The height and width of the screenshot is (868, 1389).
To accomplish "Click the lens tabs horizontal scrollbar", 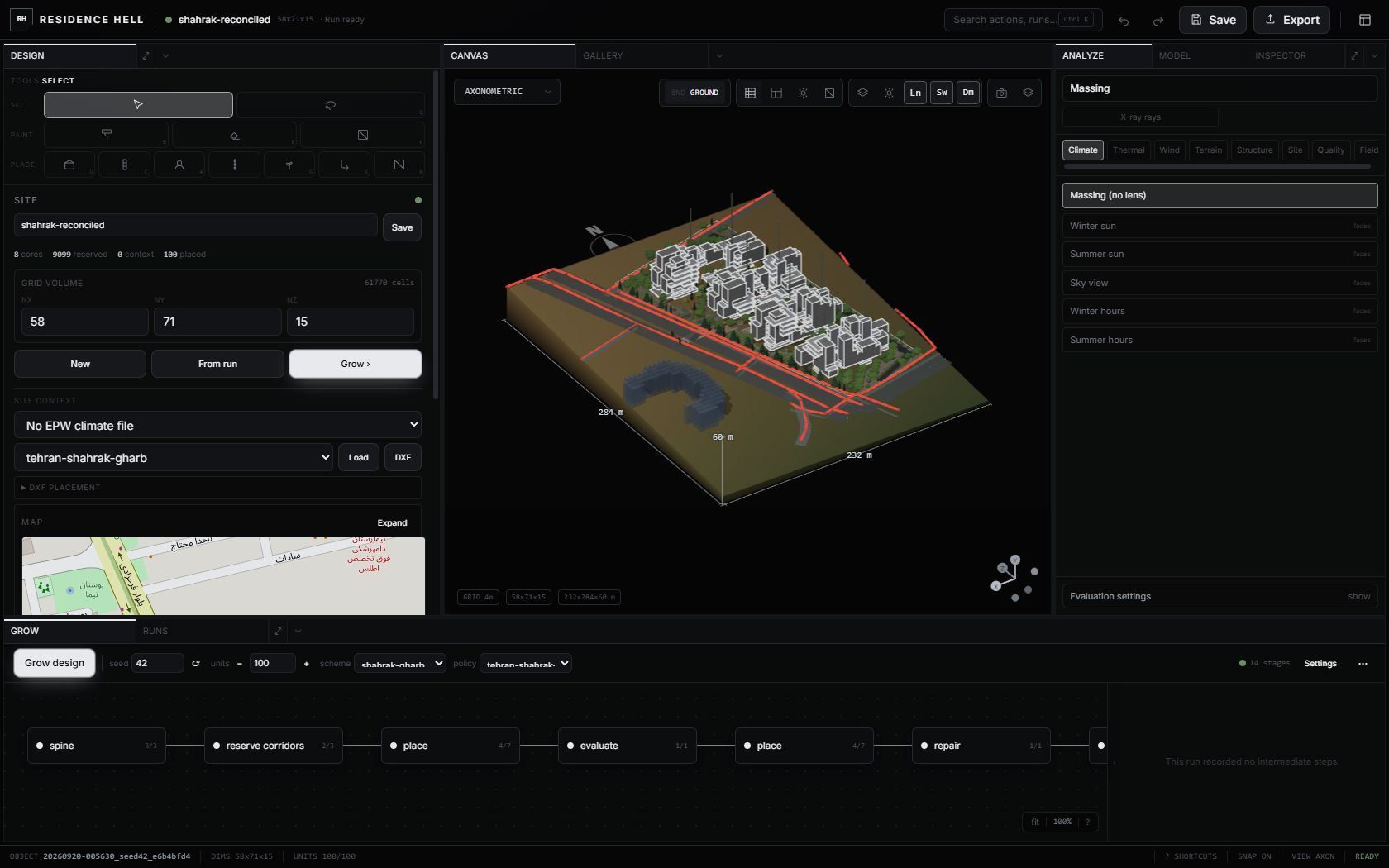I will (x=1217, y=166).
